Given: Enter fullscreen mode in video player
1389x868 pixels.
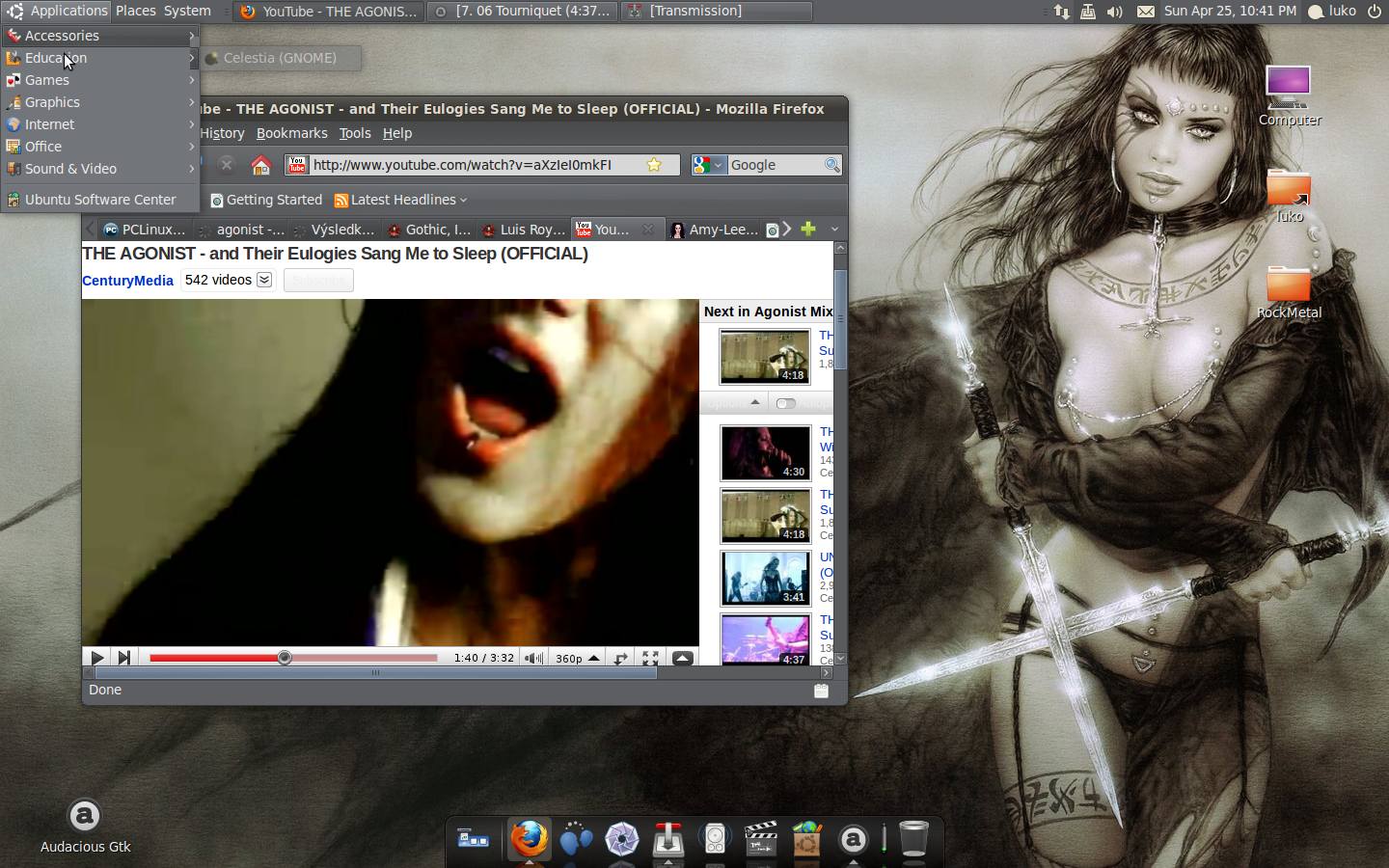Looking at the screenshot, I should [651, 658].
